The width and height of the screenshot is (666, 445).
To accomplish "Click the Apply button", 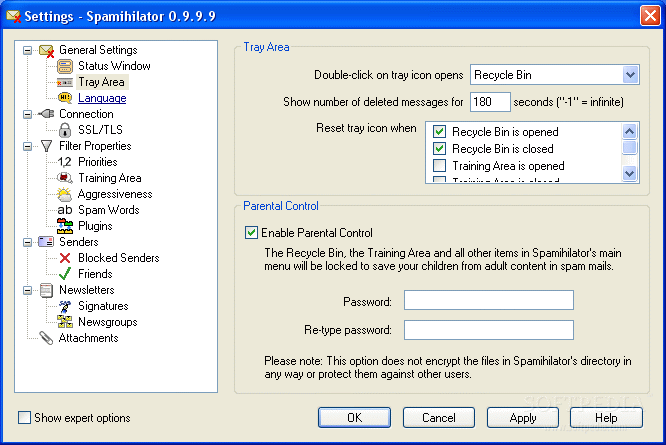I will coord(523,418).
